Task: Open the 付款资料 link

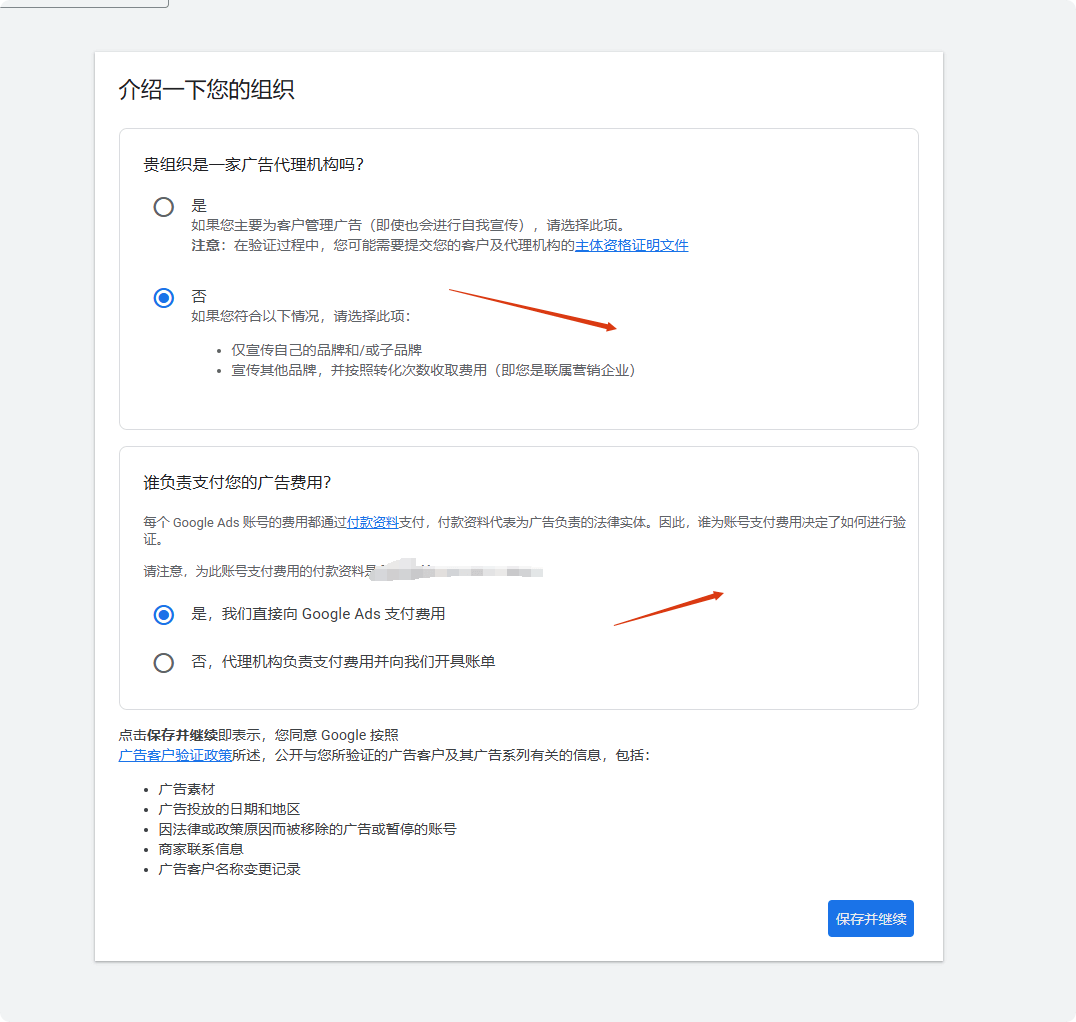Action: 373,522
